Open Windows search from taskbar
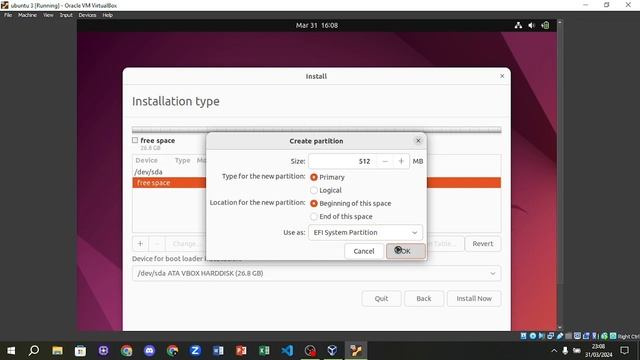Viewport: 640px width, 360px height. [x=34, y=351]
